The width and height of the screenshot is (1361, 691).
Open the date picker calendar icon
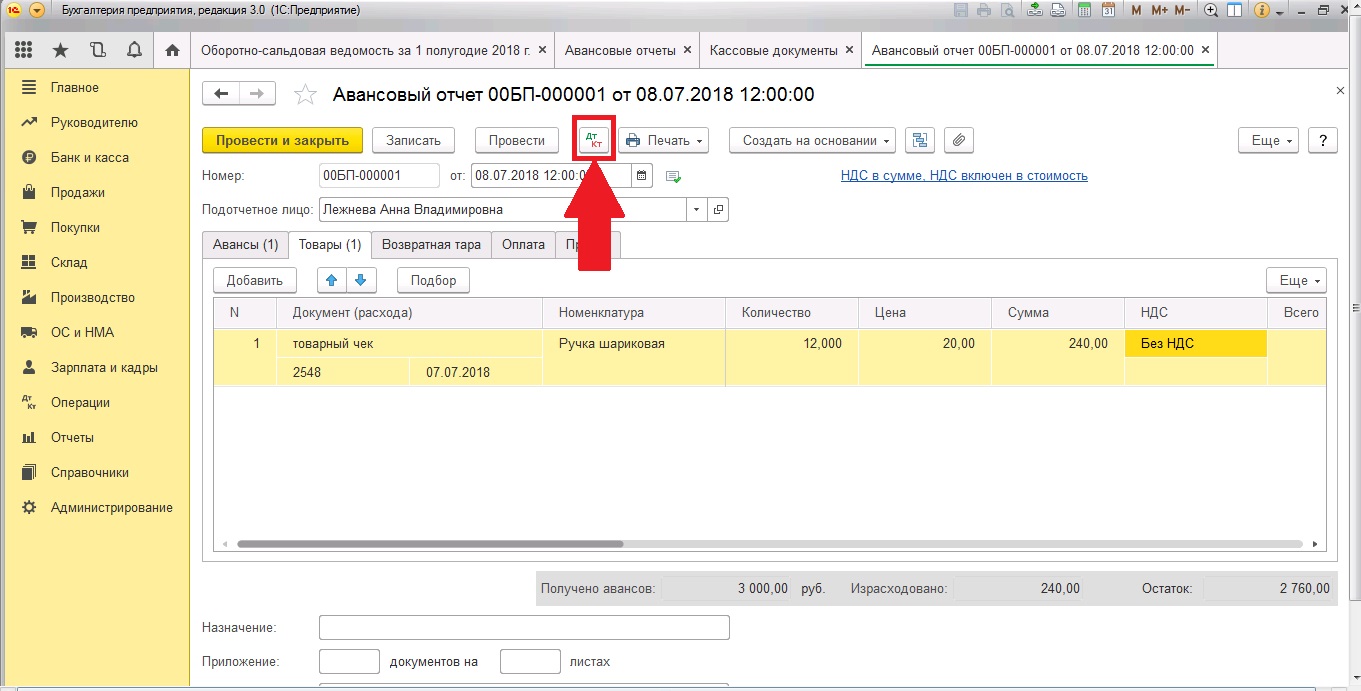click(x=642, y=176)
